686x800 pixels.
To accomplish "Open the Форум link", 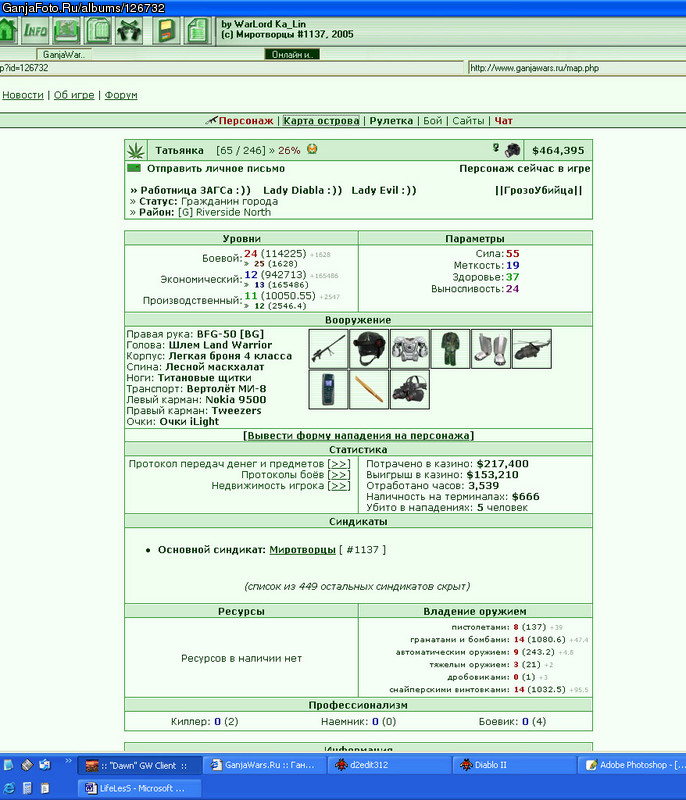I will click(121, 95).
